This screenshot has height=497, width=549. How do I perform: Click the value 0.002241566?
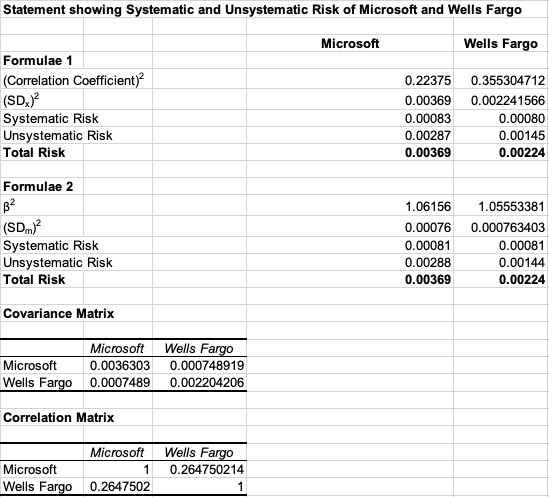508,101
